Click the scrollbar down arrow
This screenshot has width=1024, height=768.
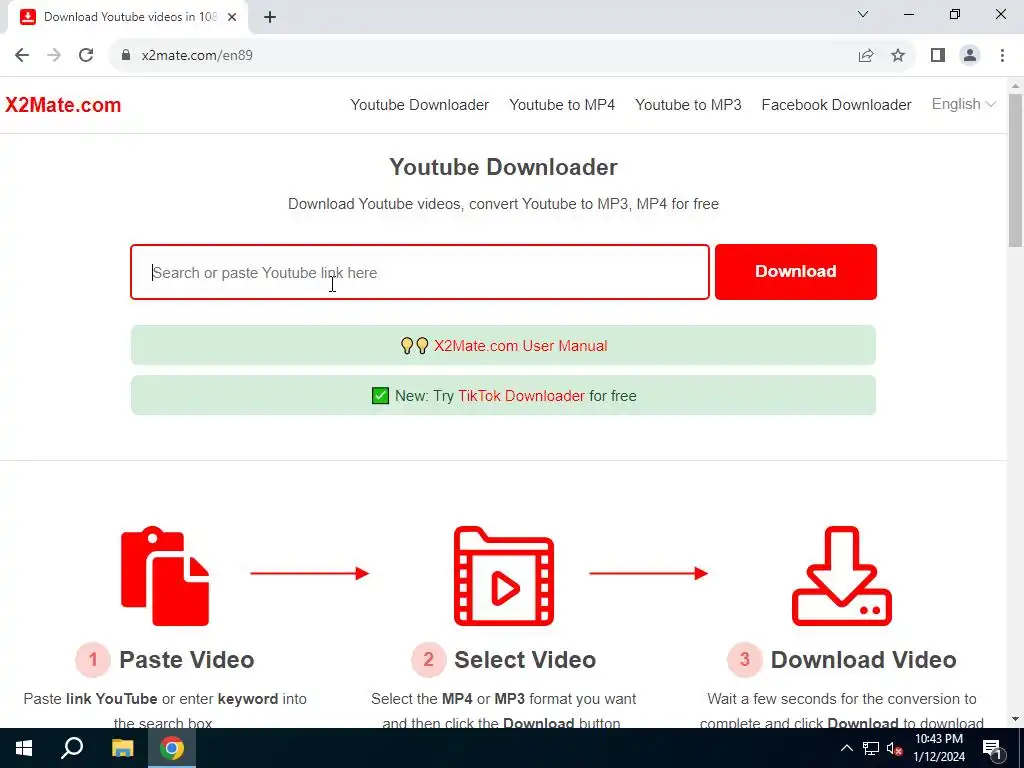[x=1016, y=719]
